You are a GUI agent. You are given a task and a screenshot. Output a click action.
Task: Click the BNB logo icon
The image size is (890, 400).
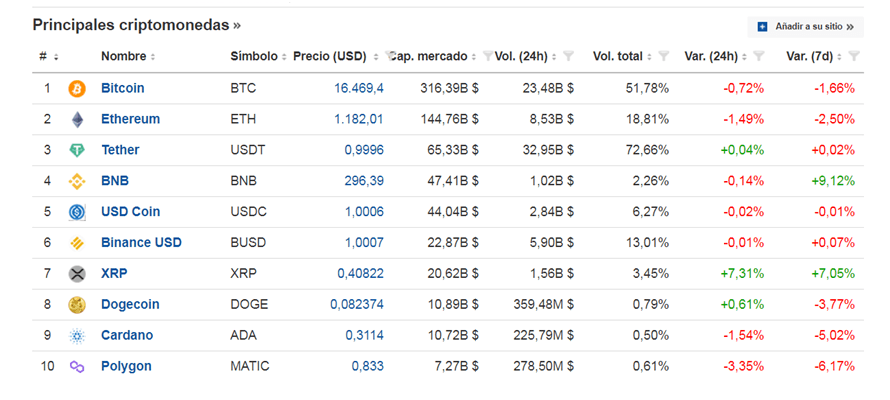click(77, 181)
